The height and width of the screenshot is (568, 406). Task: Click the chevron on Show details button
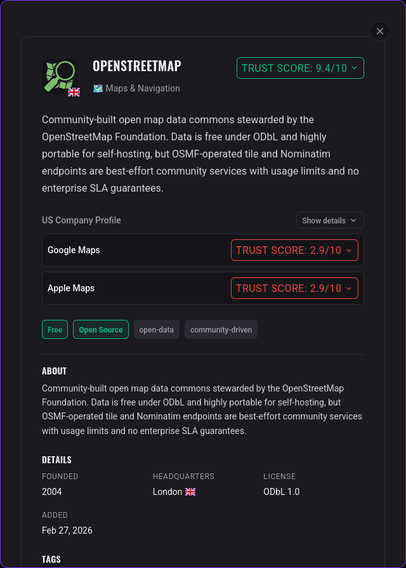coord(353,220)
